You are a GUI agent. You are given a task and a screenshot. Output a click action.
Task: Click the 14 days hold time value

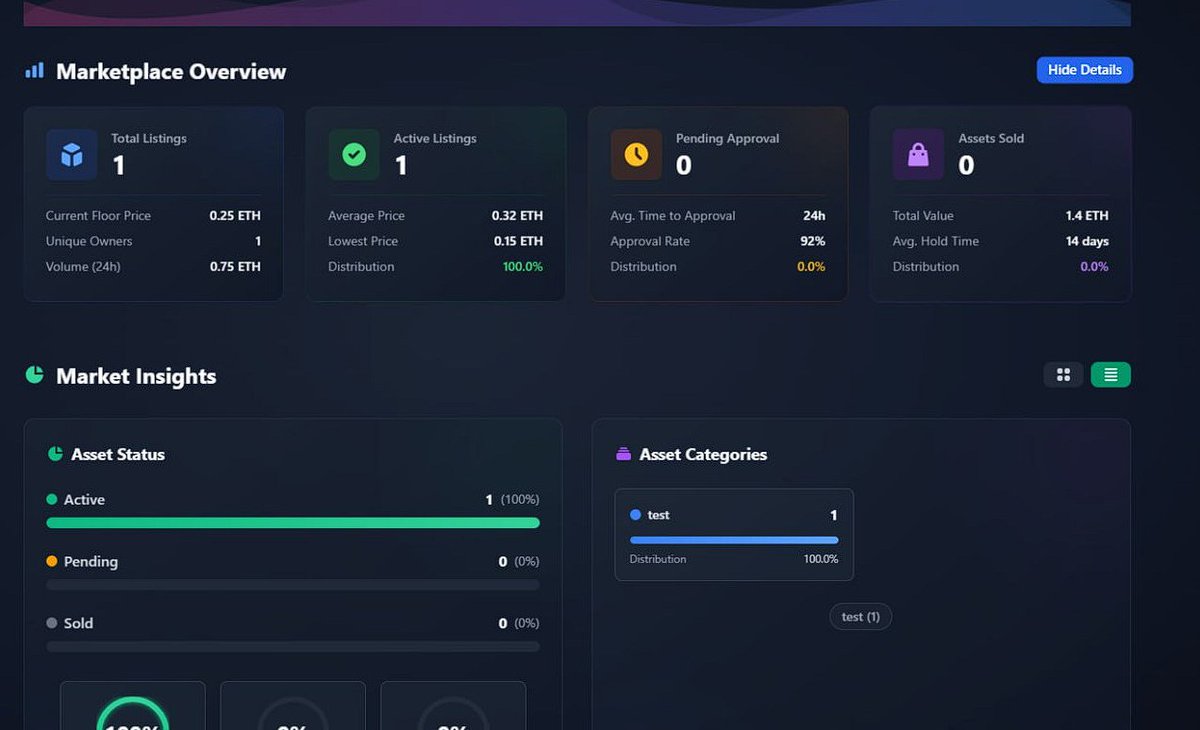click(1087, 241)
